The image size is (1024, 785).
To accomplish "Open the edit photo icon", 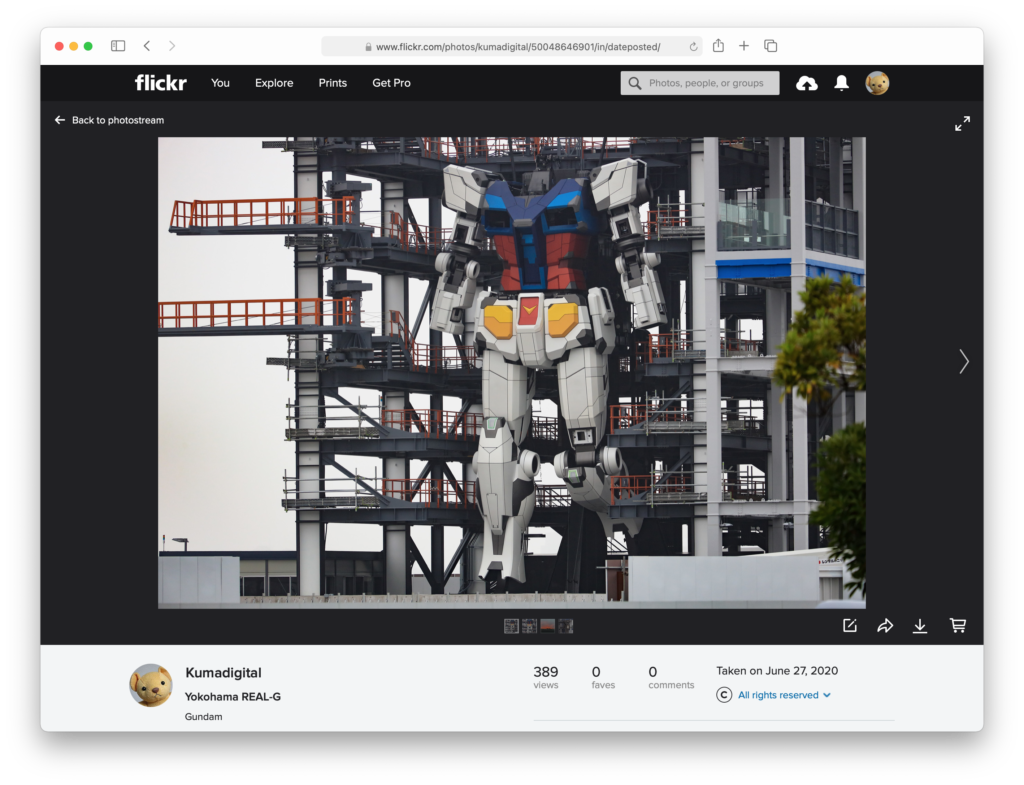I will (x=850, y=626).
